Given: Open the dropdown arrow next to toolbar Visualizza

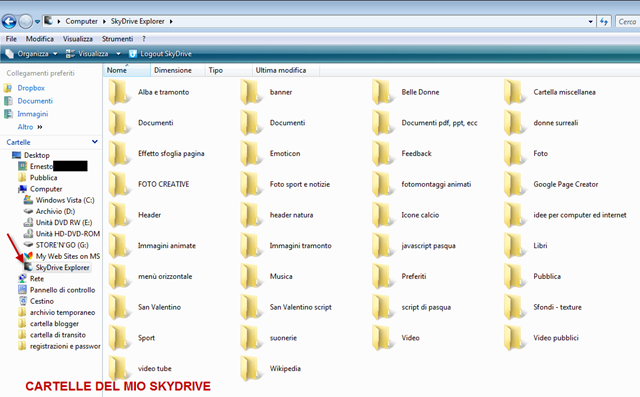Looking at the screenshot, I should (x=118, y=54).
